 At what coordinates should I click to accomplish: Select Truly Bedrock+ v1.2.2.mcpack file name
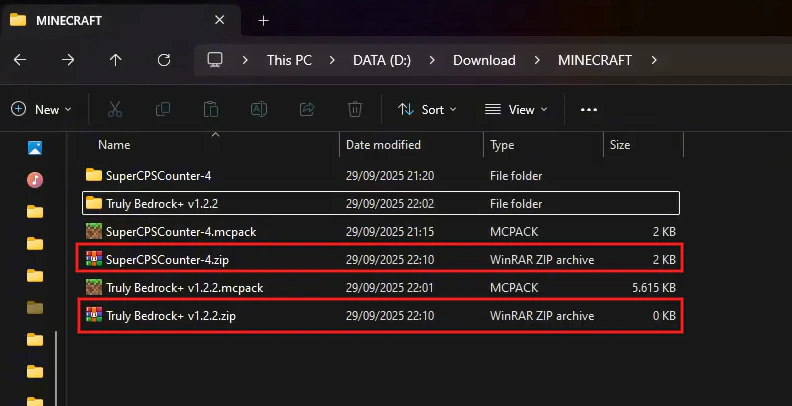coord(184,288)
